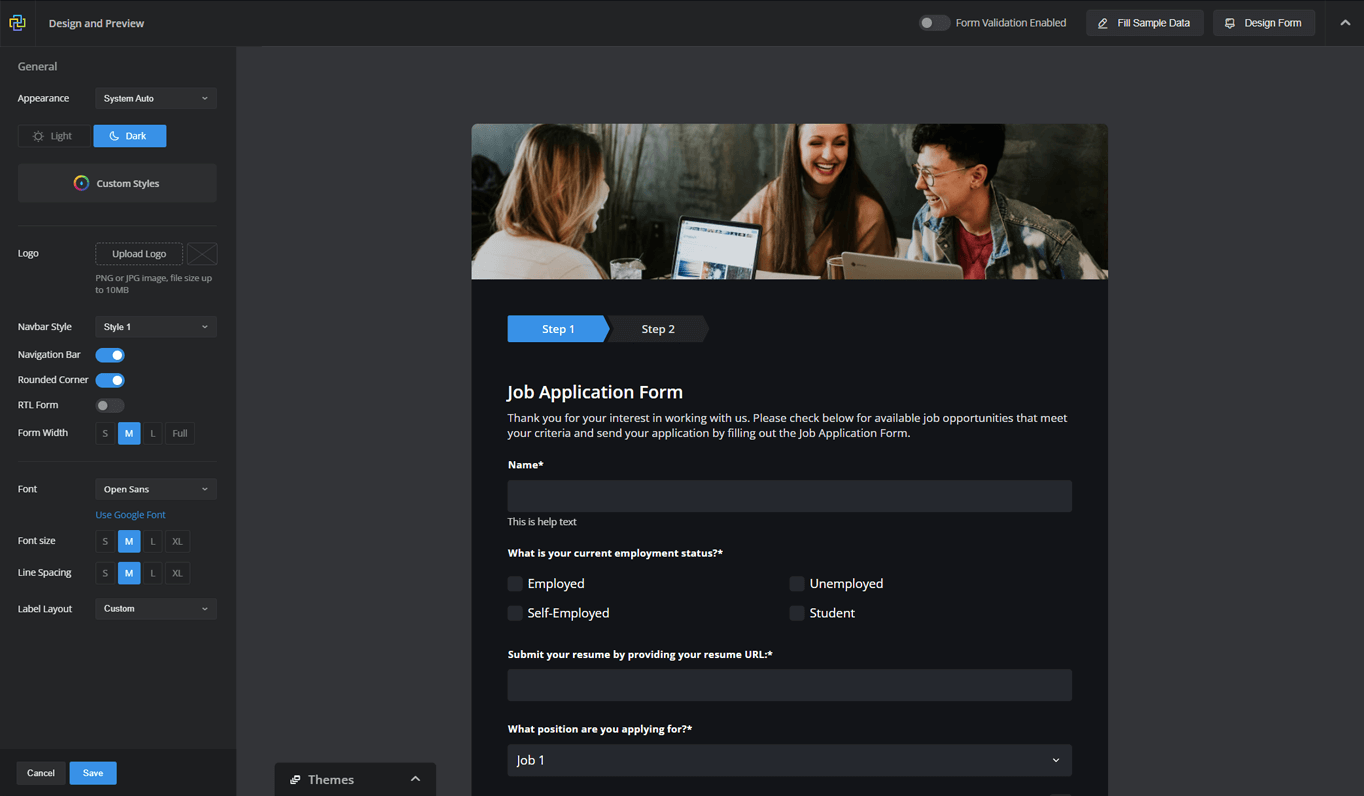
Task: Click the Upload Logo button
Action: point(138,253)
